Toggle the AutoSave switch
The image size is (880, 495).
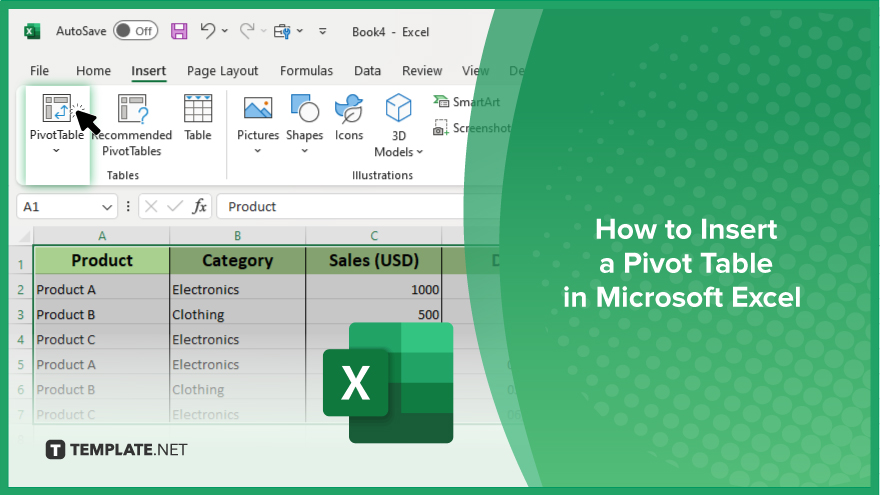(x=135, y=31)
